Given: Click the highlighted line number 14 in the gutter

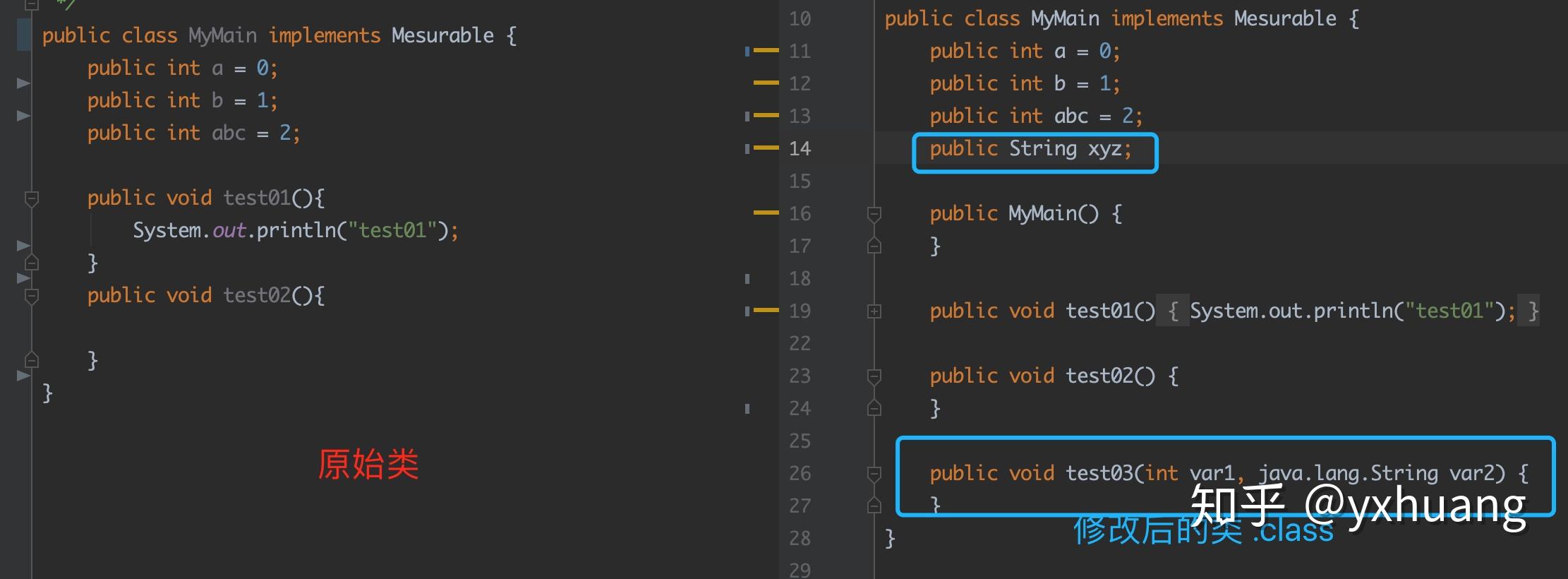Looking at the screenshot, I should coord(800,149).
